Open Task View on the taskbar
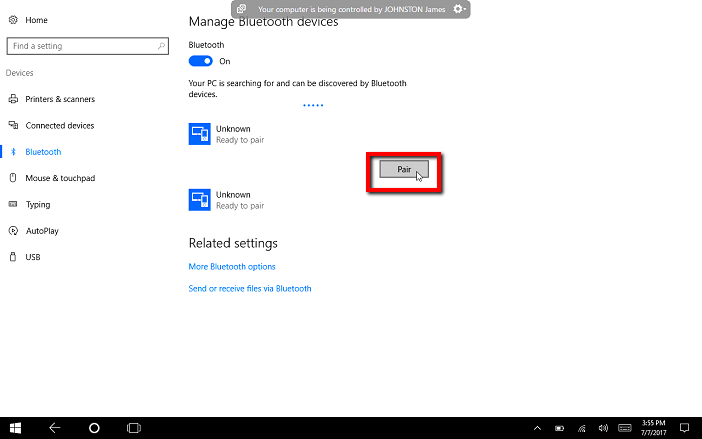 tap(133, 427)
